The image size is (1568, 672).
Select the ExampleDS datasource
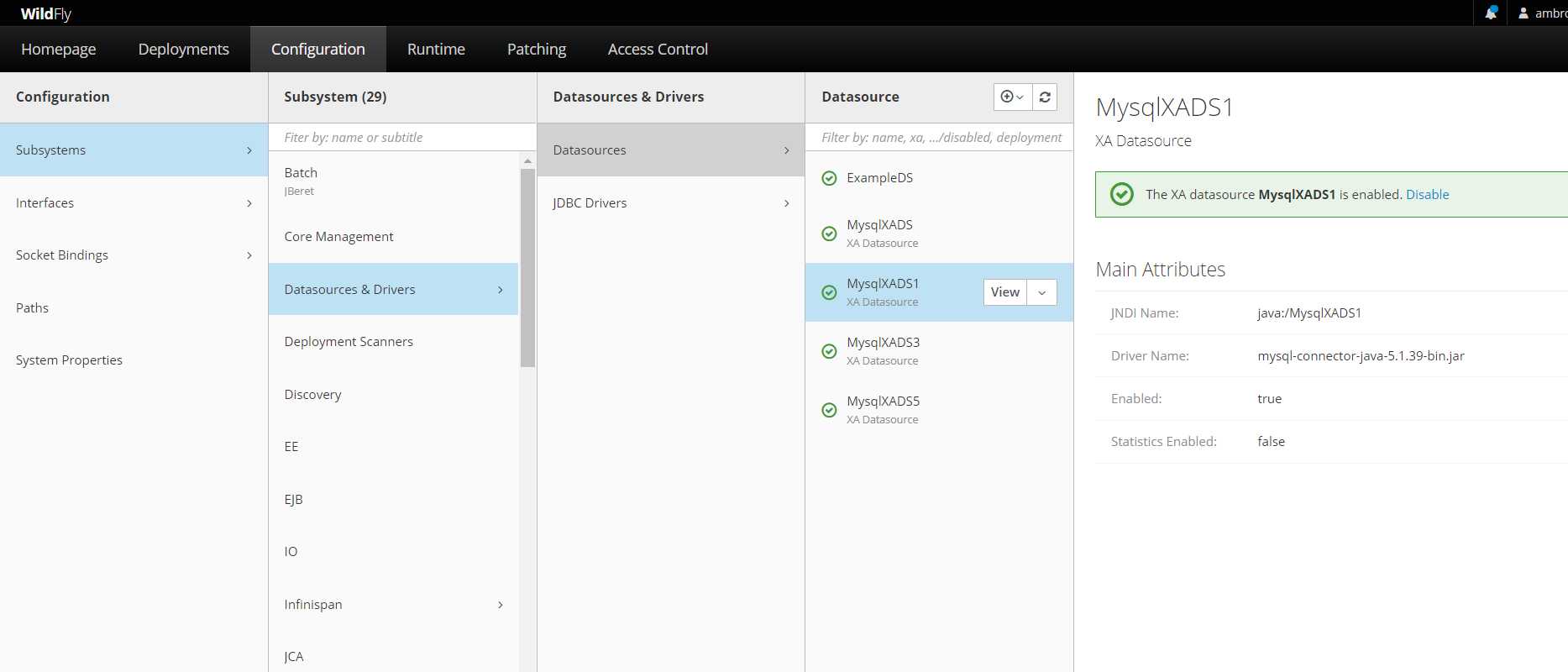click(x=939, y=178)
